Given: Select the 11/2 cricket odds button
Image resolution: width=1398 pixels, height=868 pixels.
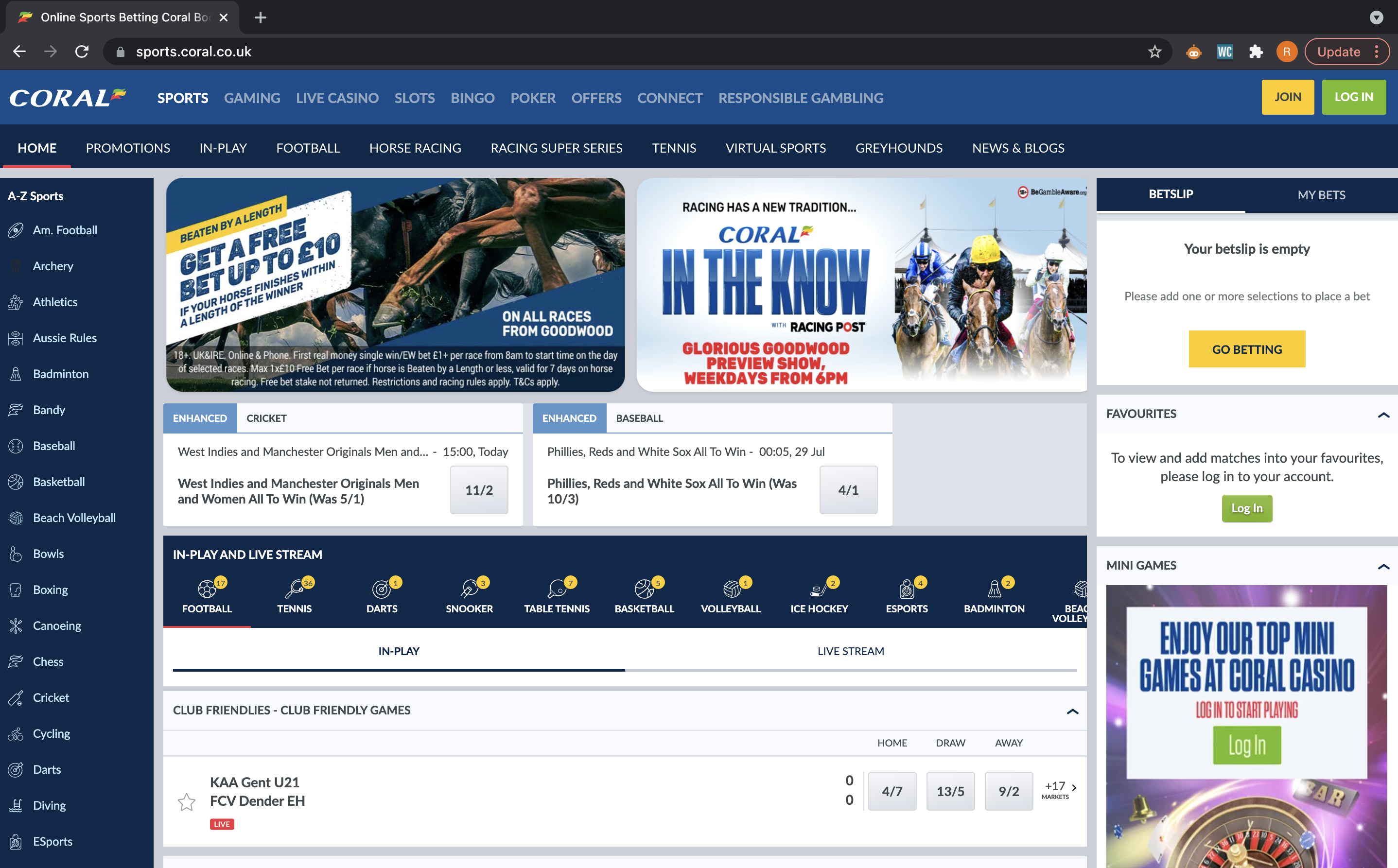Looking at the screenshot, I should tap(479, 490).
